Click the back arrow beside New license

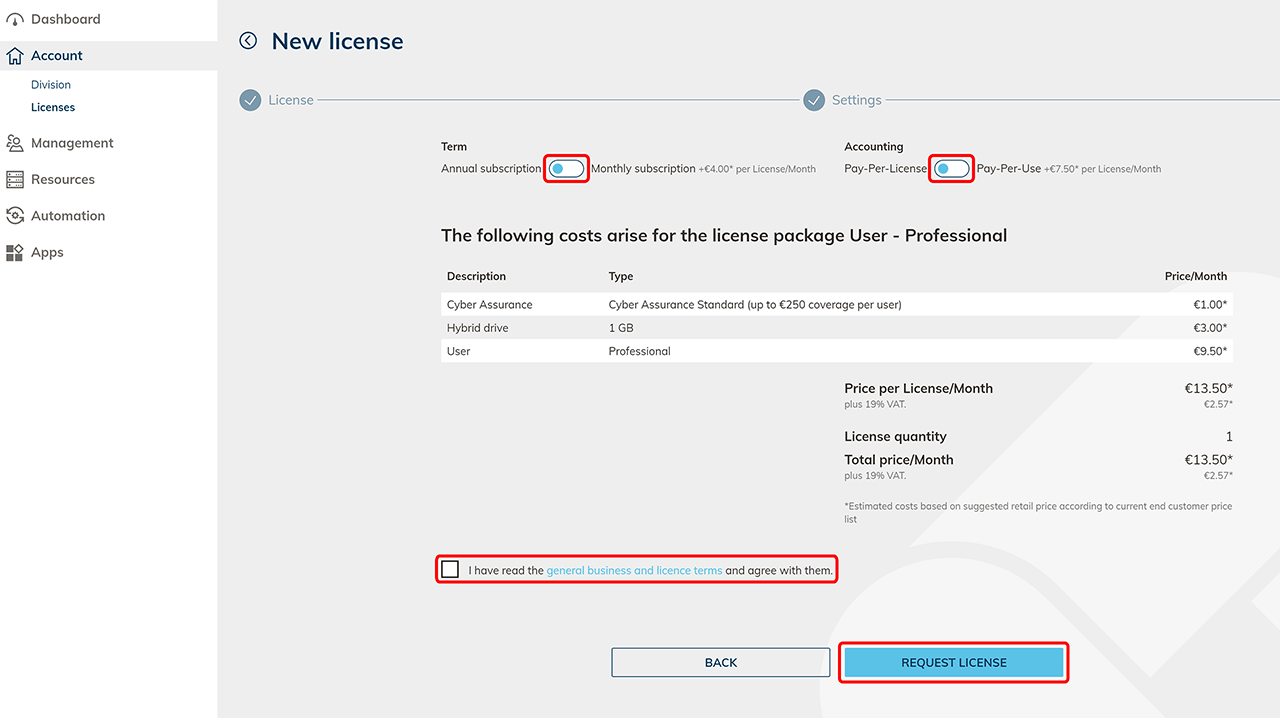[248, 41]
